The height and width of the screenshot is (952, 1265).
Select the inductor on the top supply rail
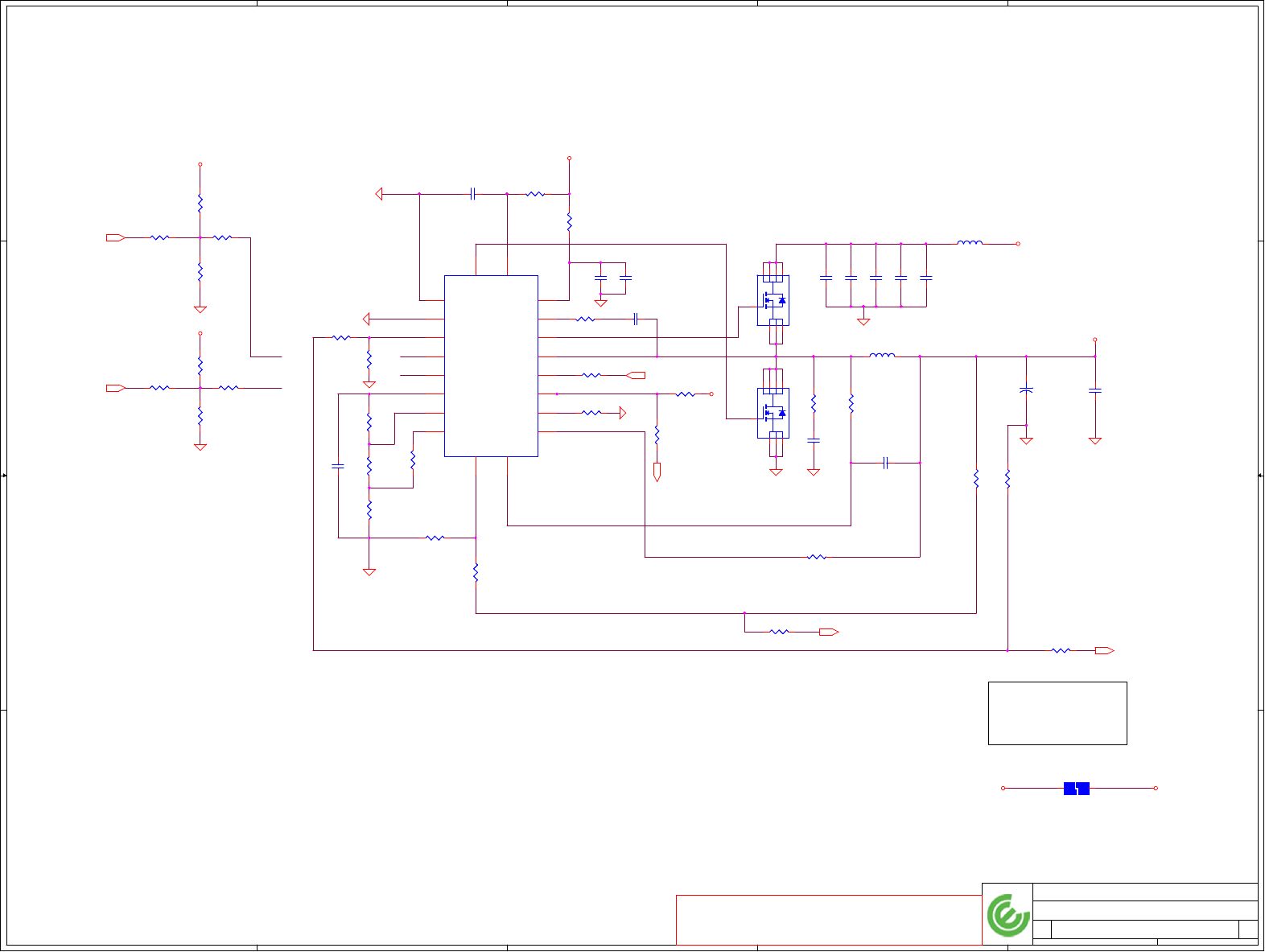(x=970, y=242)
